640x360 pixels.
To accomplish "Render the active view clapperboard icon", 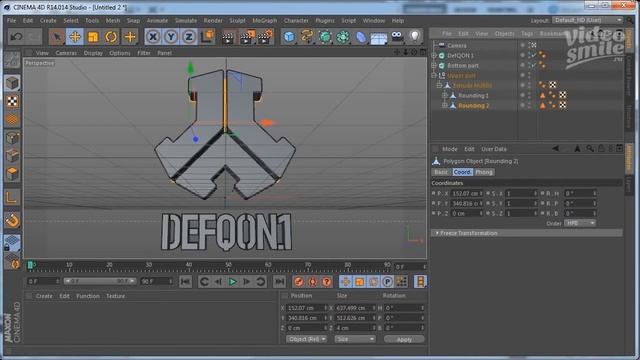I will (x=228, y=37).
